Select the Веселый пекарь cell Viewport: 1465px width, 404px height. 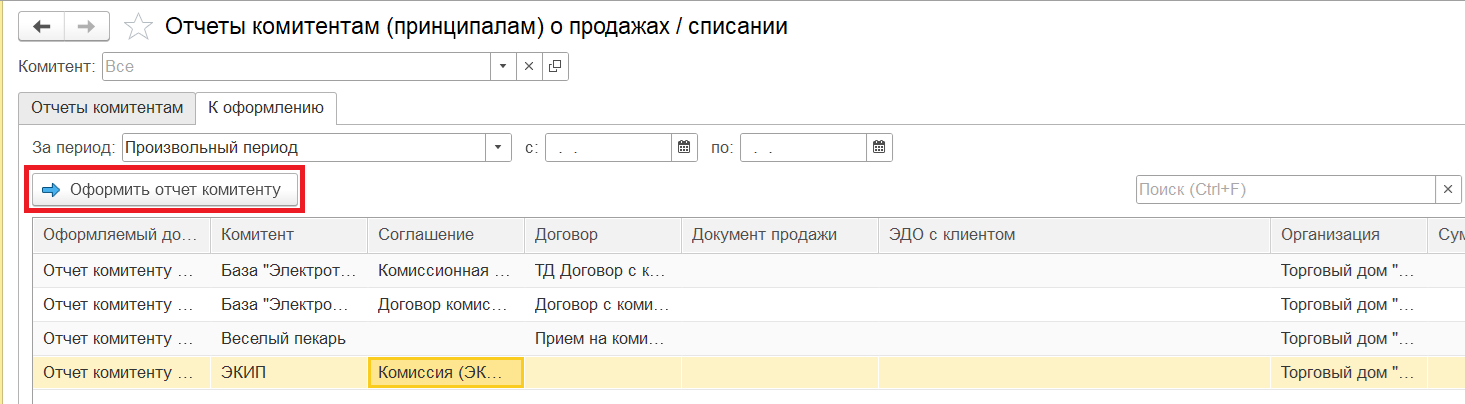289,338
